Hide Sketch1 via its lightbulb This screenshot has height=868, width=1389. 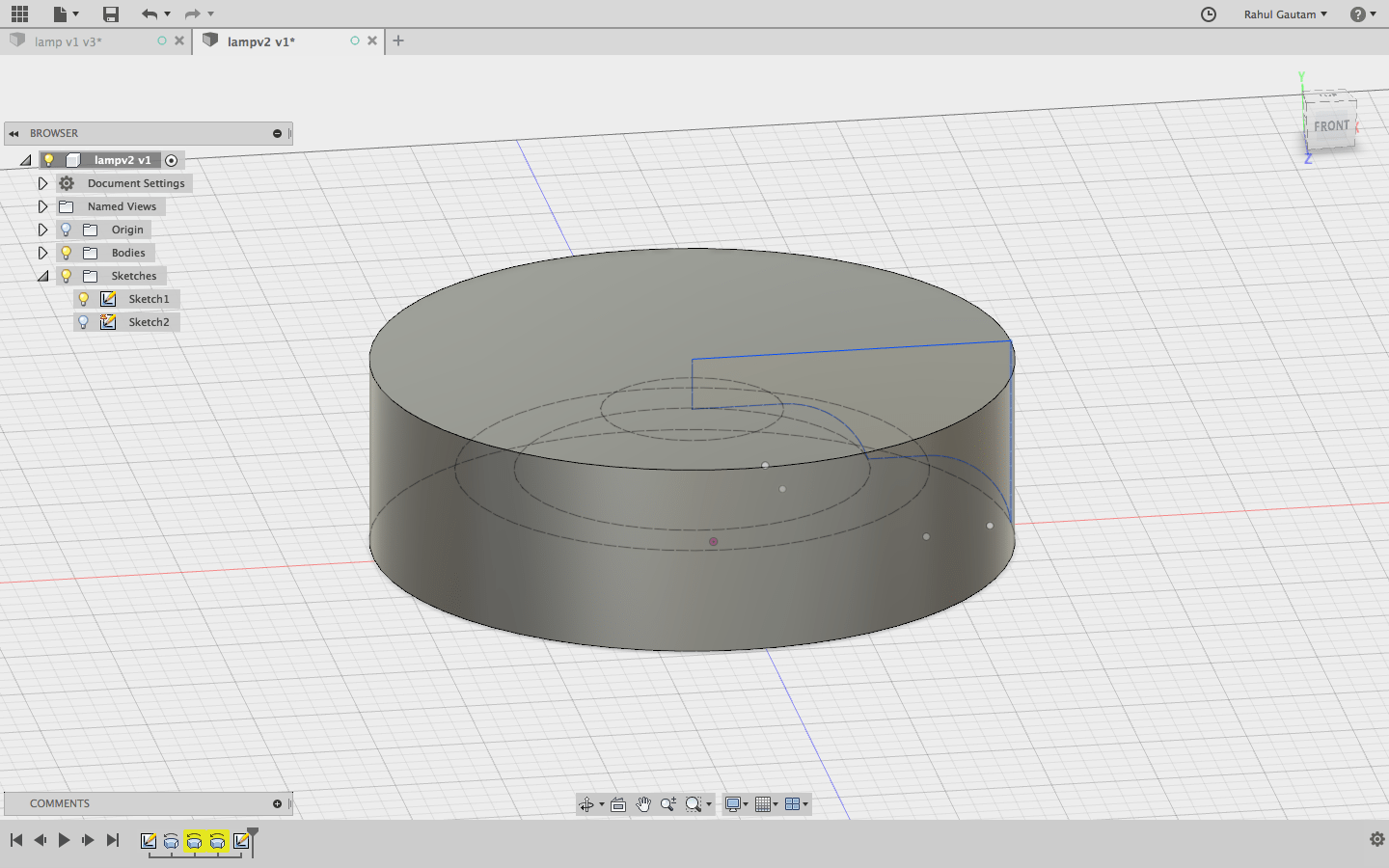click(x=83, y=299)
